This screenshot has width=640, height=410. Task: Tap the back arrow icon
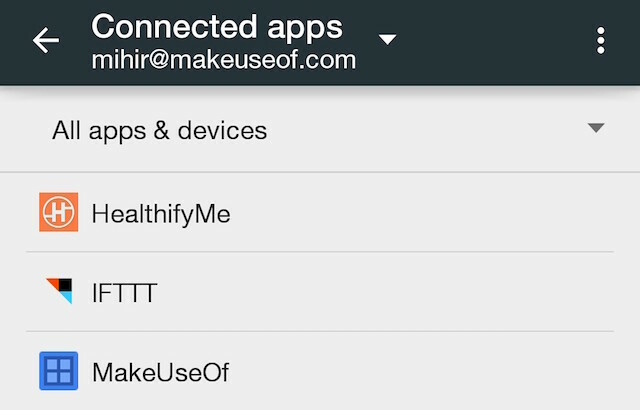46,40
